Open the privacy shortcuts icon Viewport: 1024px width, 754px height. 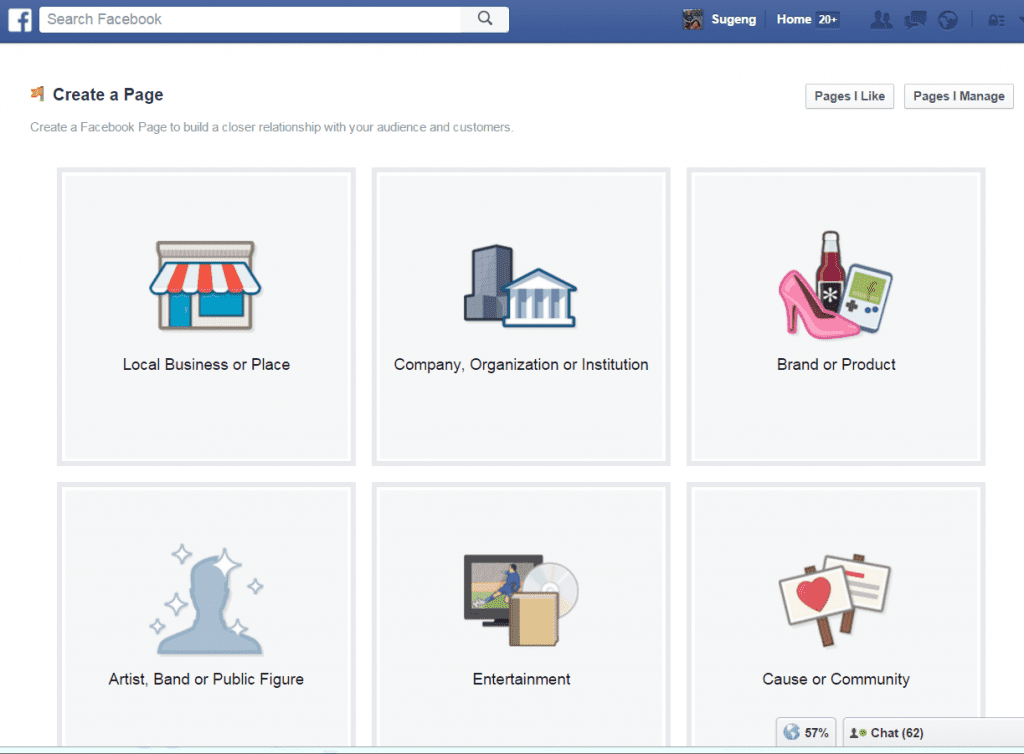point(997,21)
